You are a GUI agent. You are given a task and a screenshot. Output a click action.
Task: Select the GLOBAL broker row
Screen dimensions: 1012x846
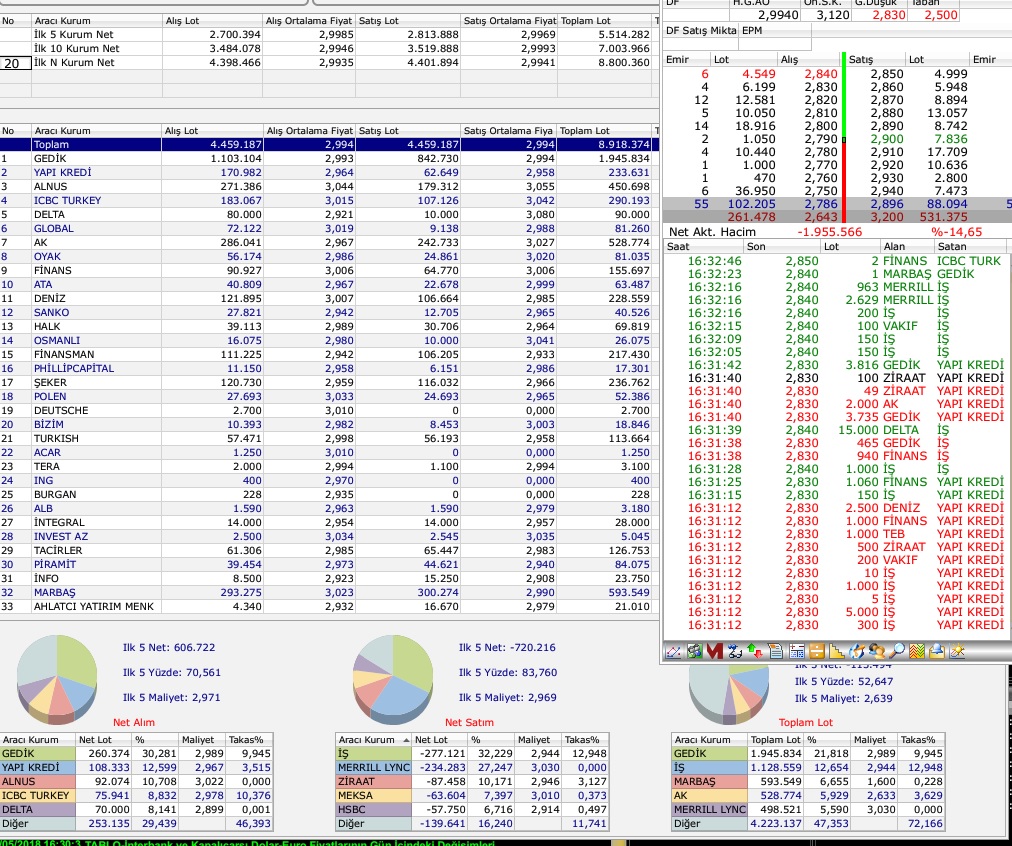[x=329, y=229]
